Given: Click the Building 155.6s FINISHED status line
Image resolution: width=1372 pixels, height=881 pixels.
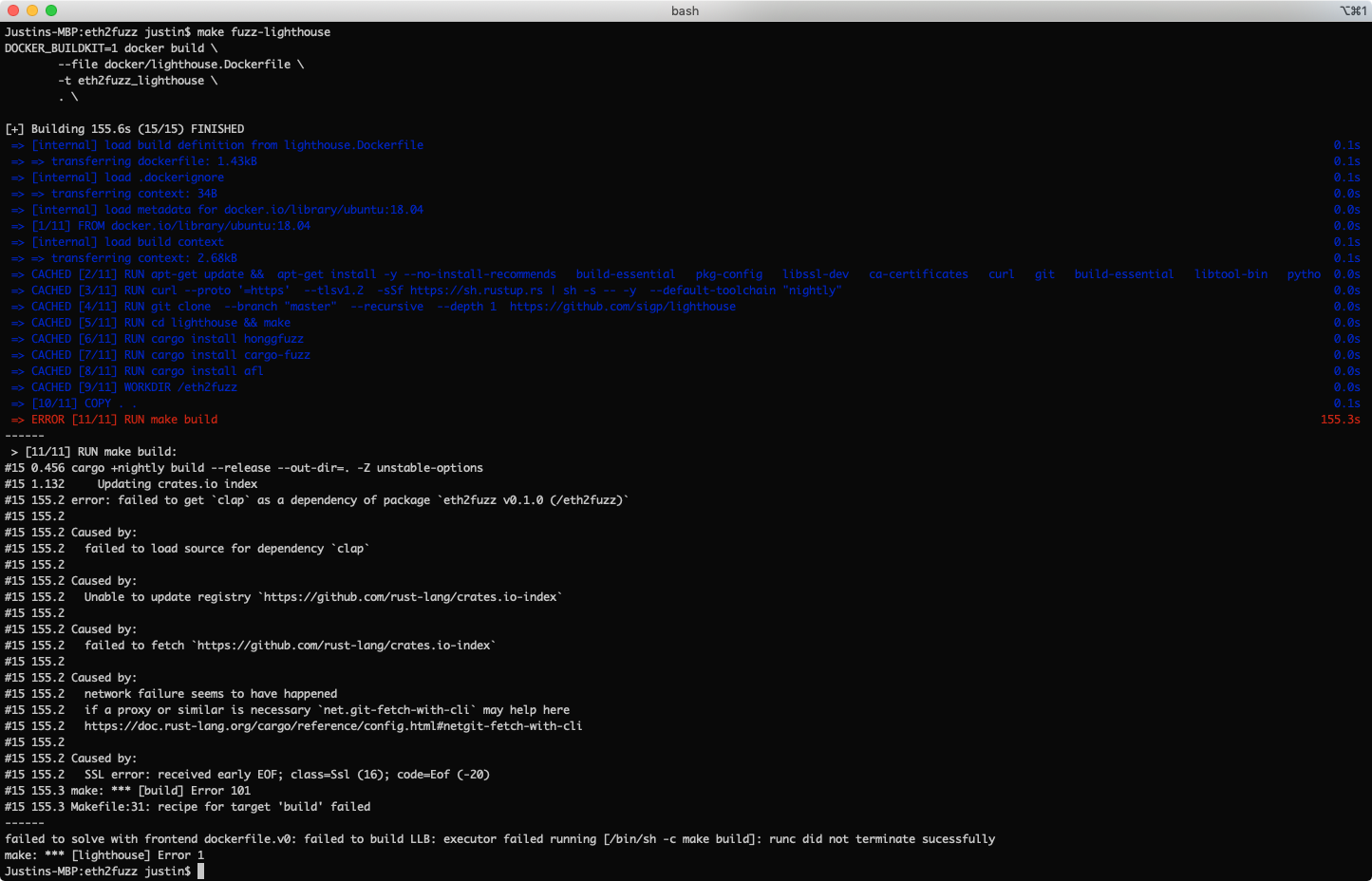Looking at the screenshot, I should [124, 128].
